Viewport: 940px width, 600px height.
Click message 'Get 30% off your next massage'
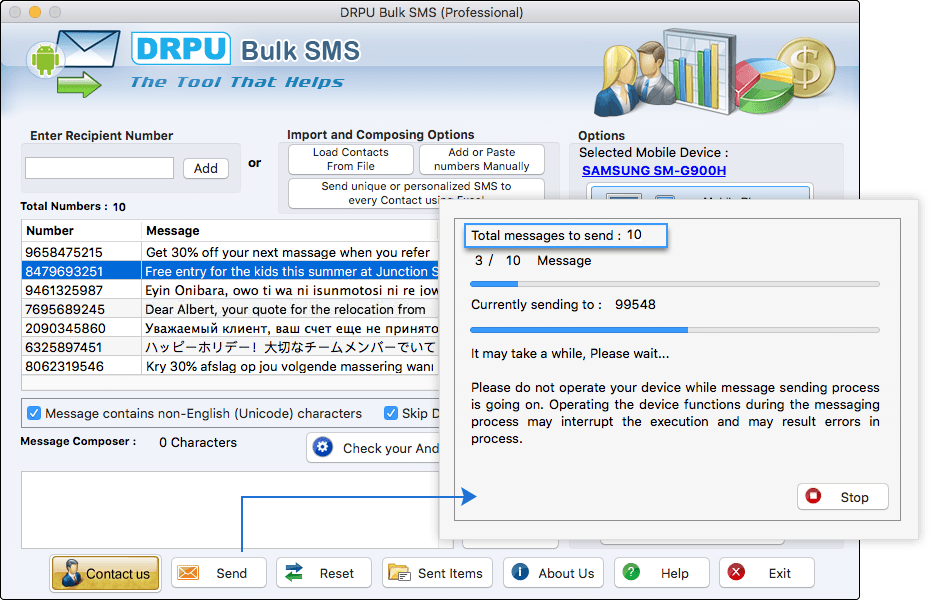[x=288, y=252]
